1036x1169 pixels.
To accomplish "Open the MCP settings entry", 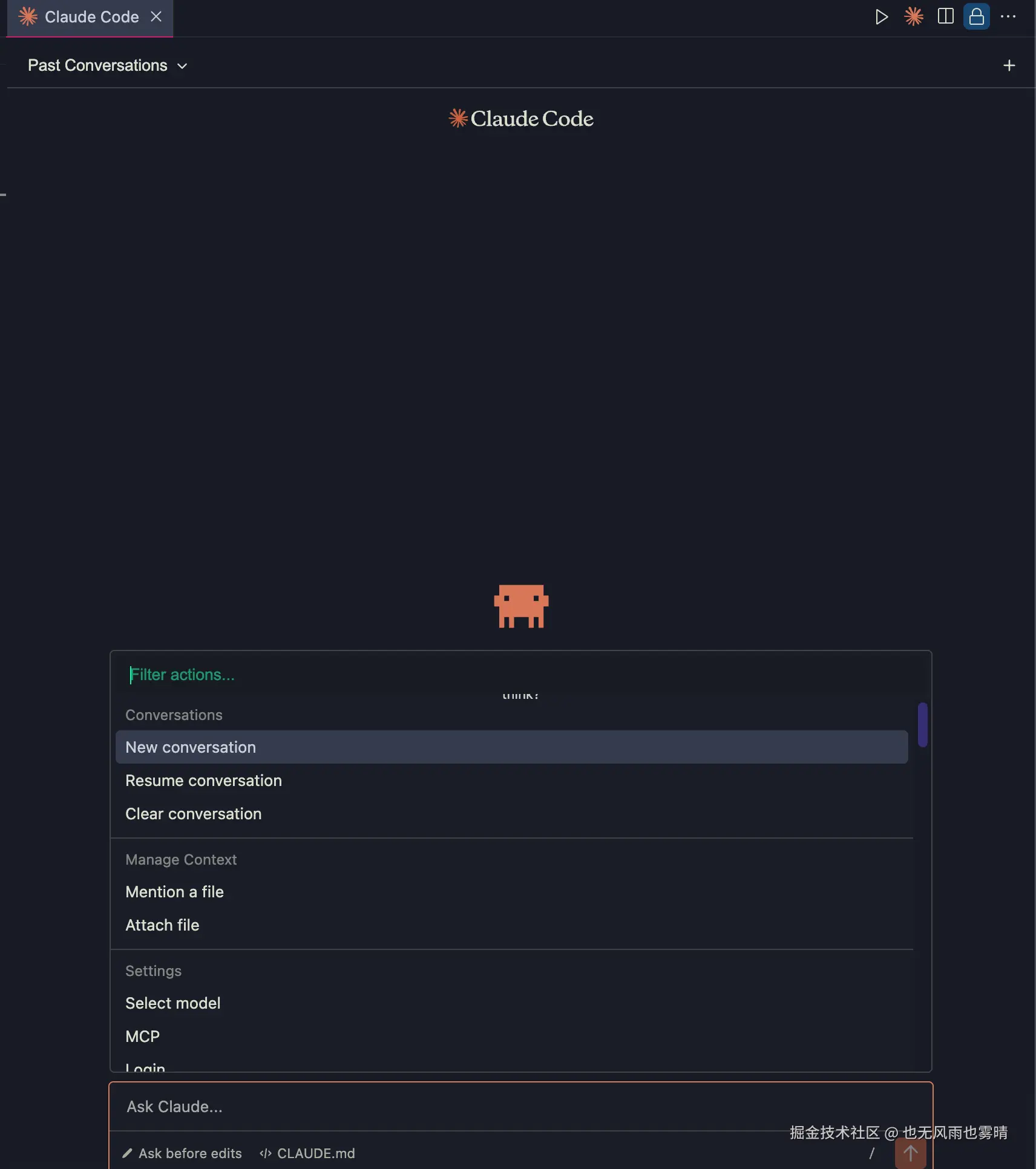I will click(511, 1036).
